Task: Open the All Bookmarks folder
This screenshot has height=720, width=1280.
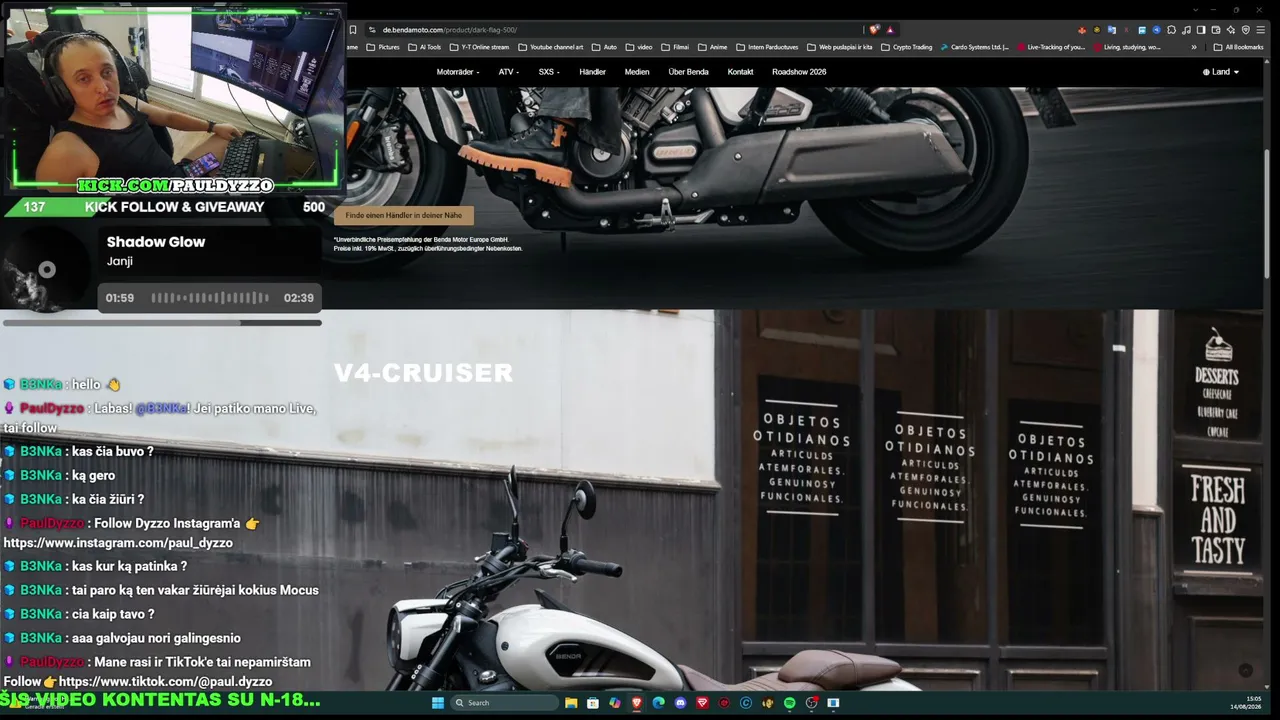Action: click(x=1238, y=47)
